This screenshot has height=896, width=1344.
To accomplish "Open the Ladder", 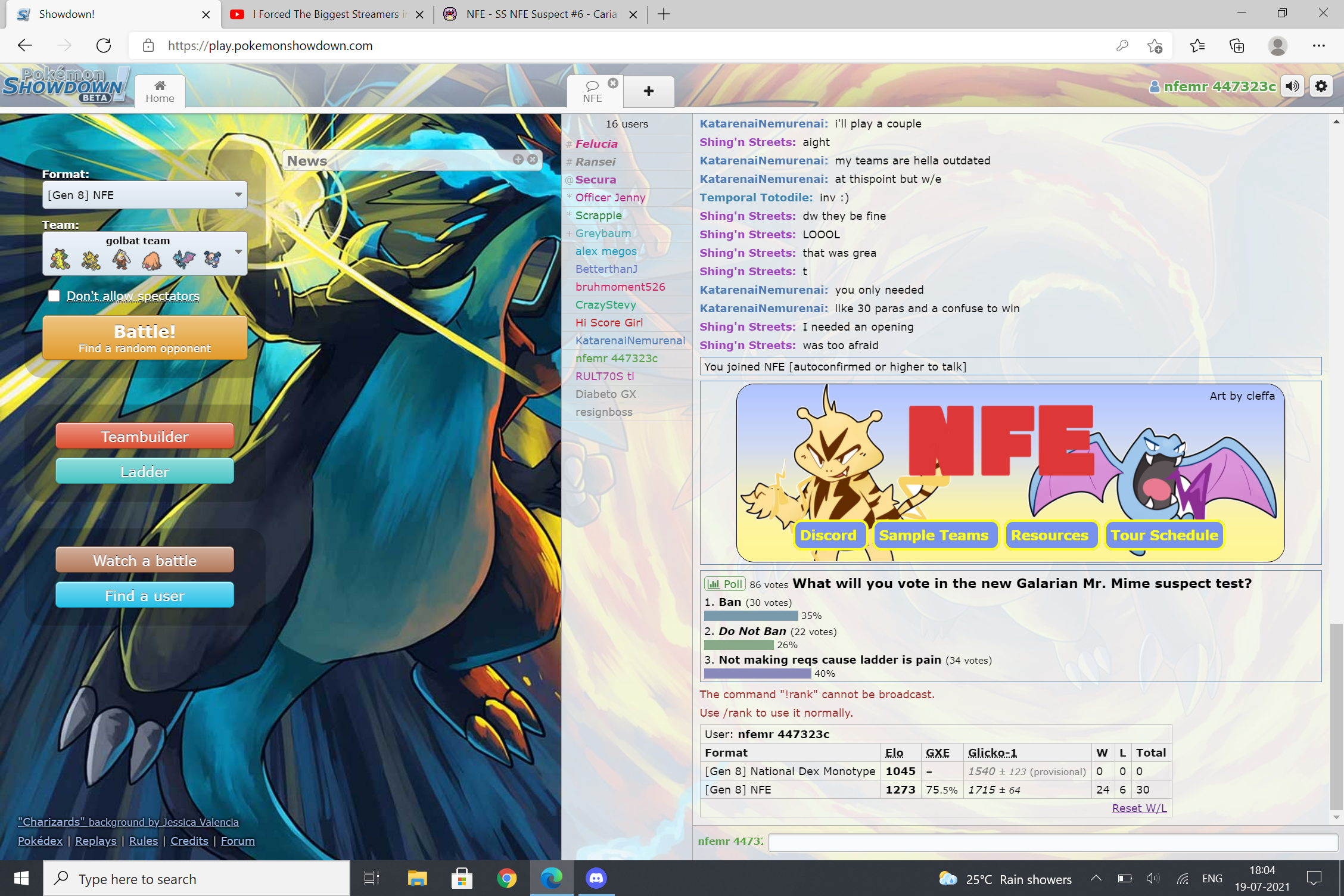I will 145,472.
